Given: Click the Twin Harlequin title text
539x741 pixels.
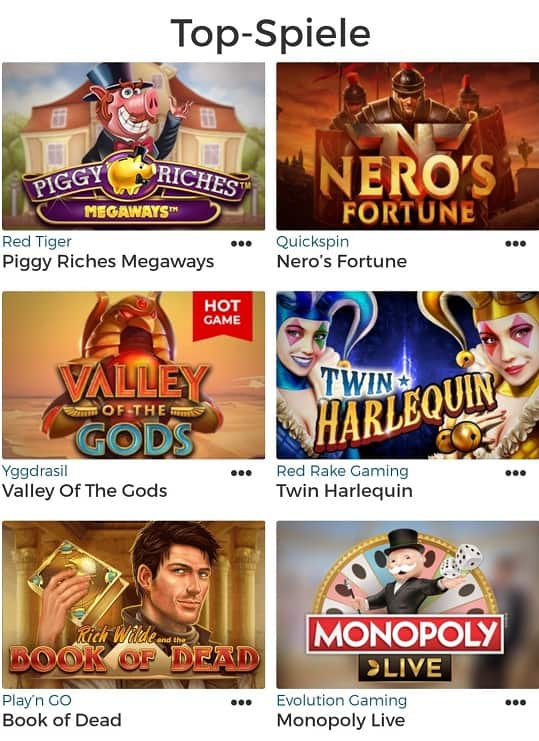Looking at the screenshot, I should [x=344, y=491].
